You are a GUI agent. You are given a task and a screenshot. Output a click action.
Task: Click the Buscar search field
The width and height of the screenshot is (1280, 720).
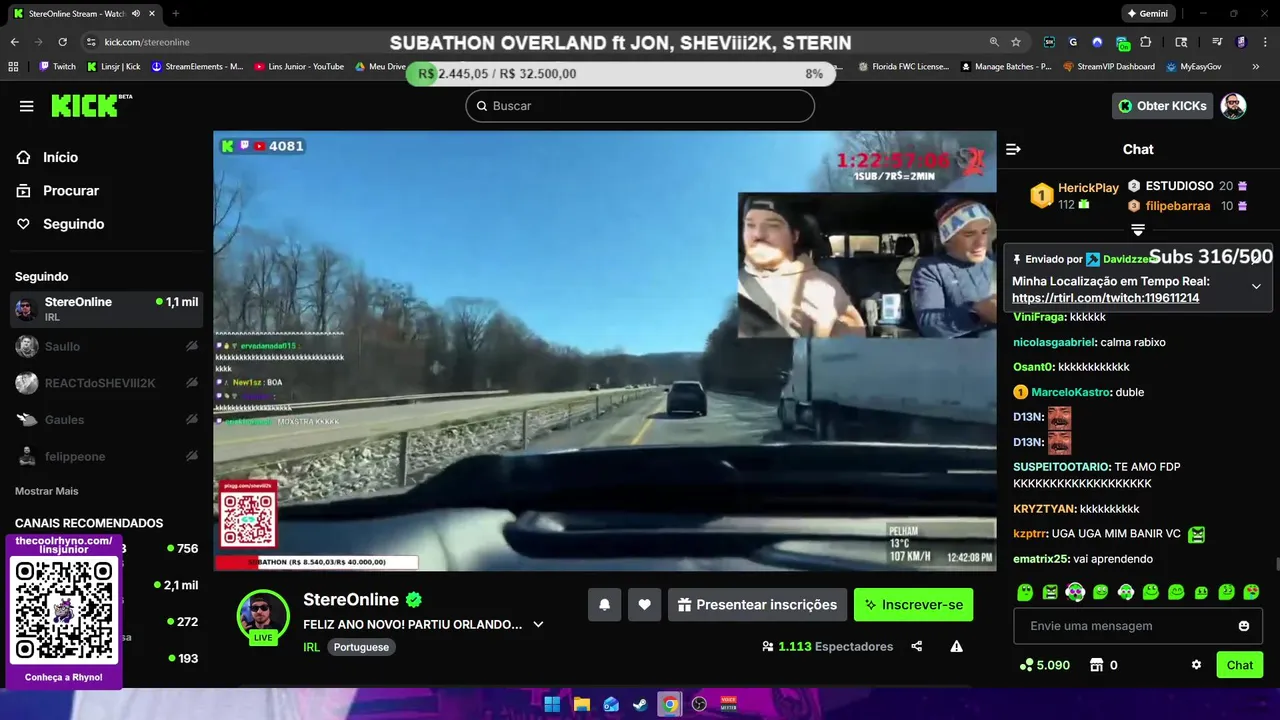640,106
